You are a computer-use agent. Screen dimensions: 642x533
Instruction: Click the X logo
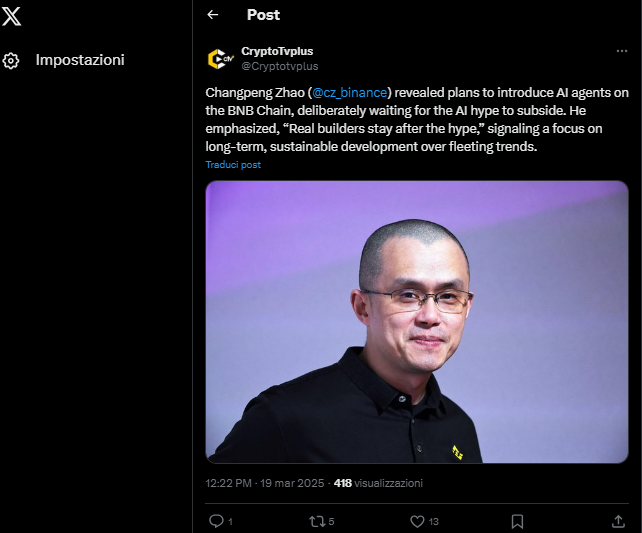click(x=12, y=16)
